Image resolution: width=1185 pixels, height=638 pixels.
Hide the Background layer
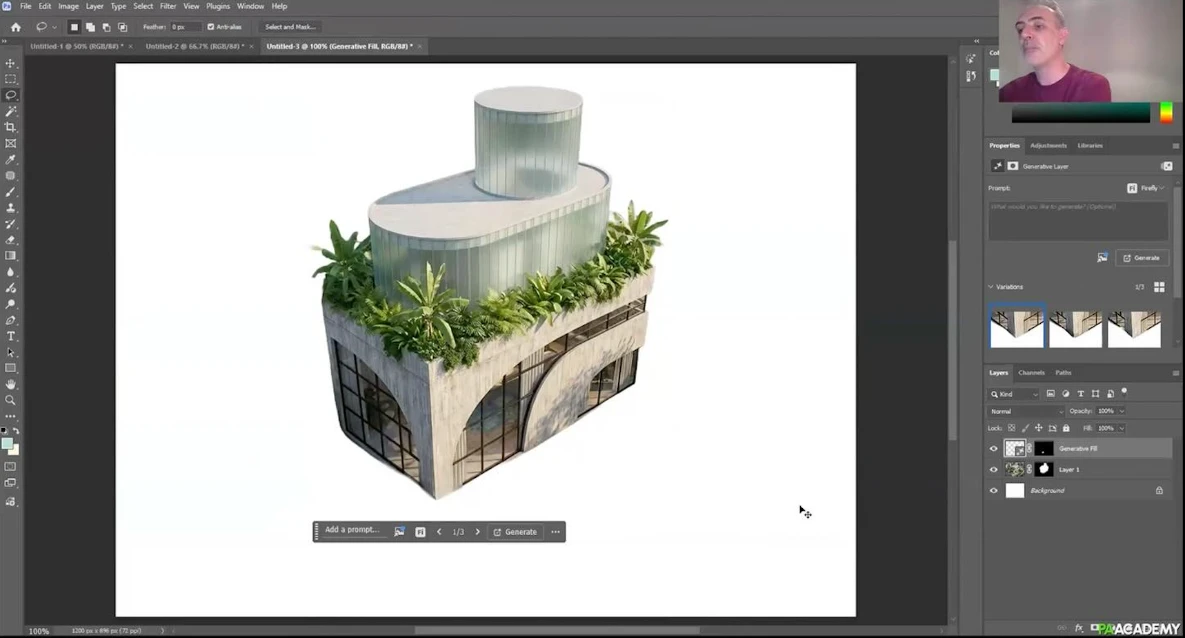pyautogui.click(x=994, y=491)
